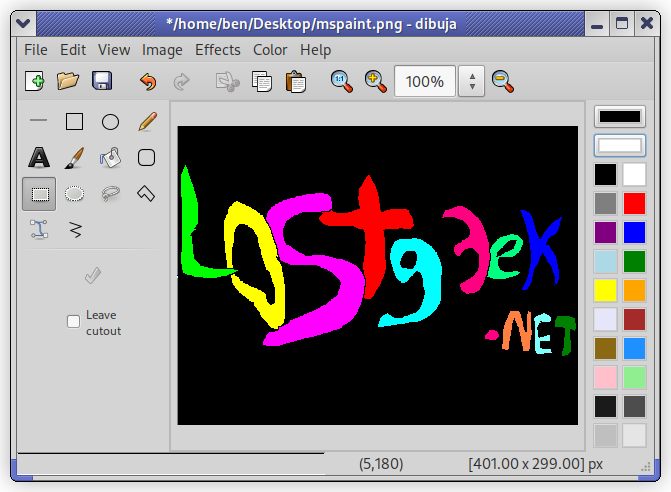Enable the Leave cutout checkbox
The height and width of the screenshot is (492, 671).
pyautogui.click(x=73, y=321)
